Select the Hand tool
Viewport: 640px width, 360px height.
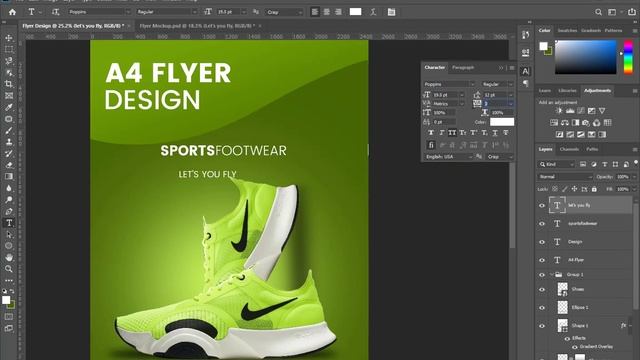pyautogui.click(x=9, y=258)
